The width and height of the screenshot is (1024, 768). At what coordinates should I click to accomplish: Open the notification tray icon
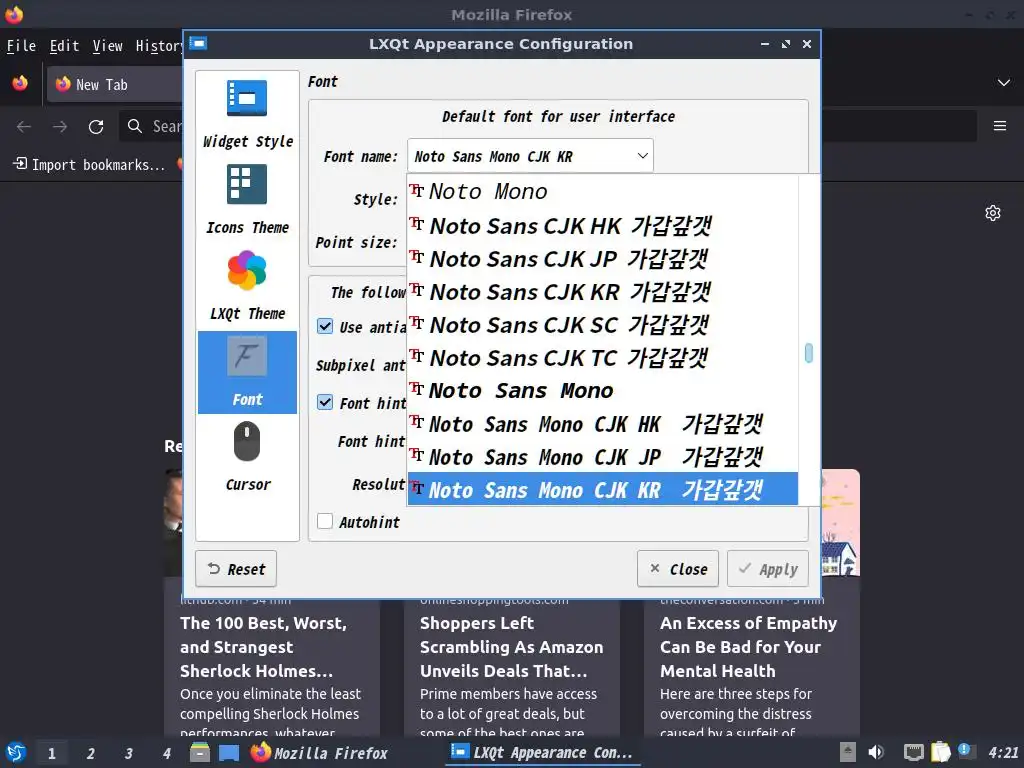(x=966, y=750)
